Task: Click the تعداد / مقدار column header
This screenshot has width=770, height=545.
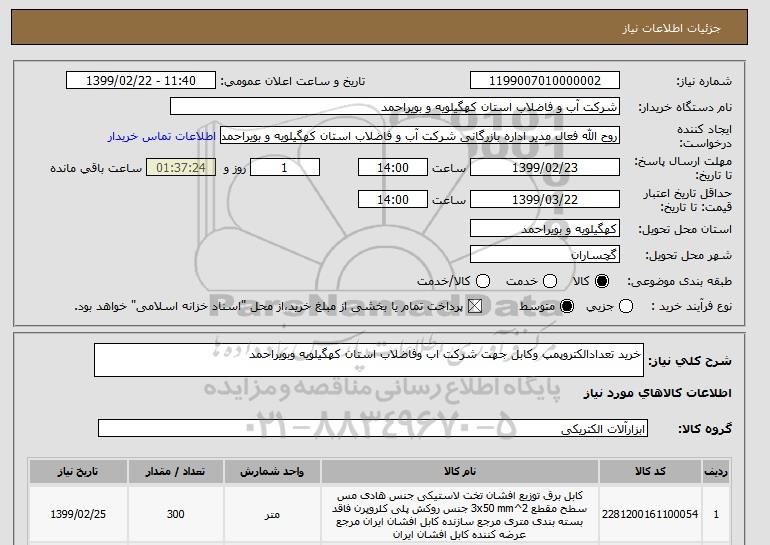Action: click(175, 471)
